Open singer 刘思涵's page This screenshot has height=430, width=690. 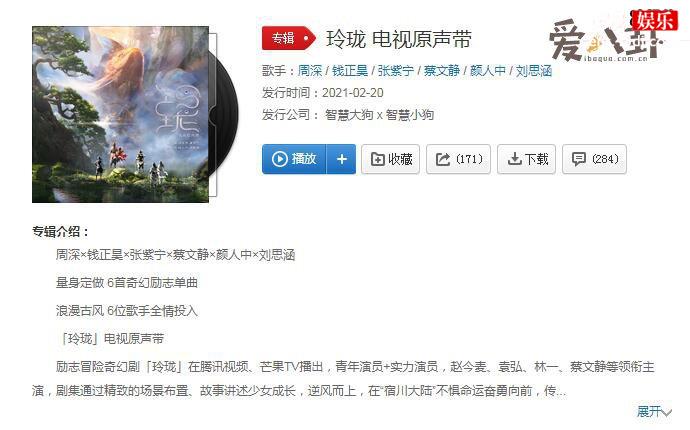tap(534, 70)
